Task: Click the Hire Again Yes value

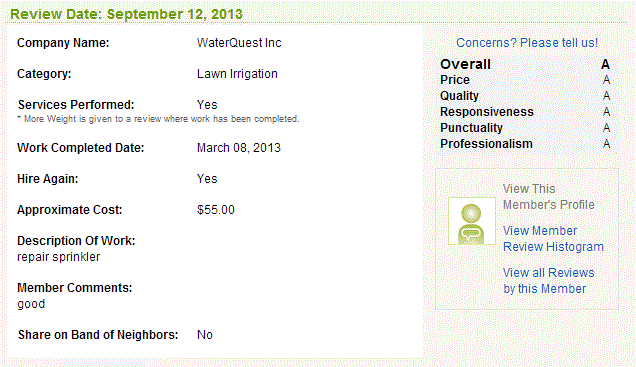Action: [207, 178]
